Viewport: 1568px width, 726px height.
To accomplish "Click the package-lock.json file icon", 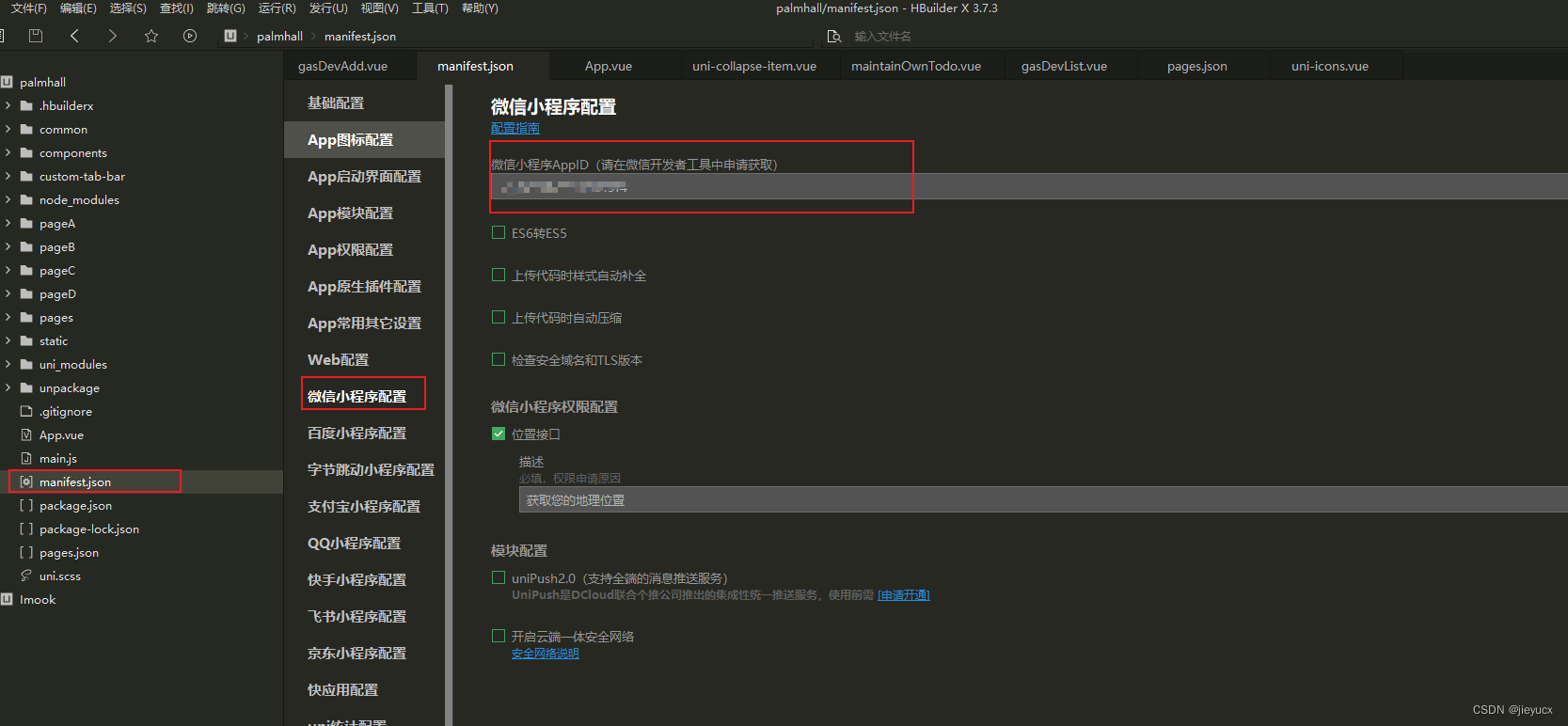I will [x=26, y=529].
